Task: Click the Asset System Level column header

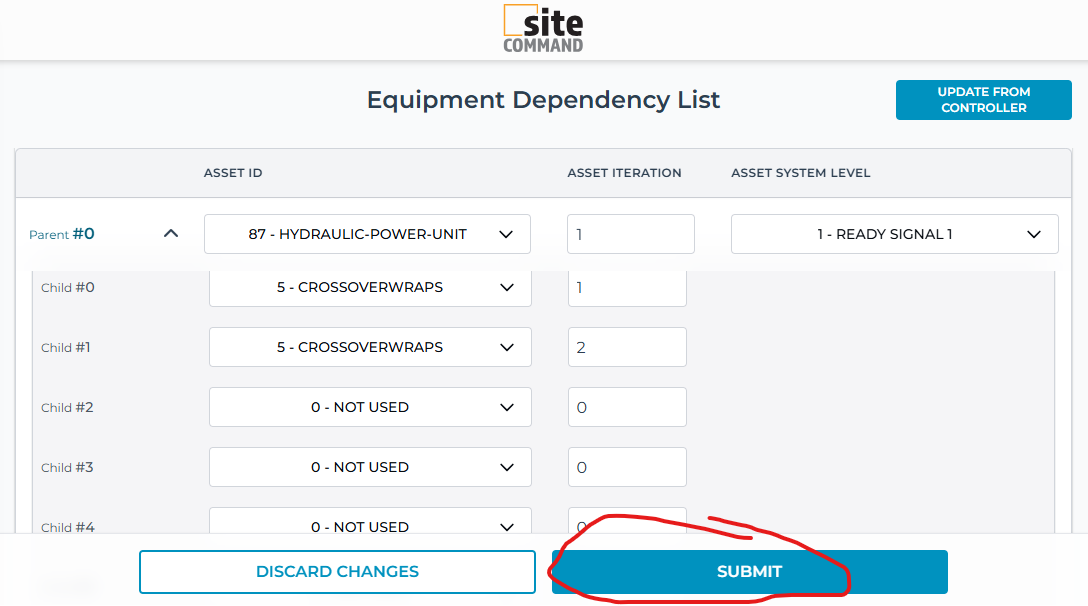Action: click(800, 173)
